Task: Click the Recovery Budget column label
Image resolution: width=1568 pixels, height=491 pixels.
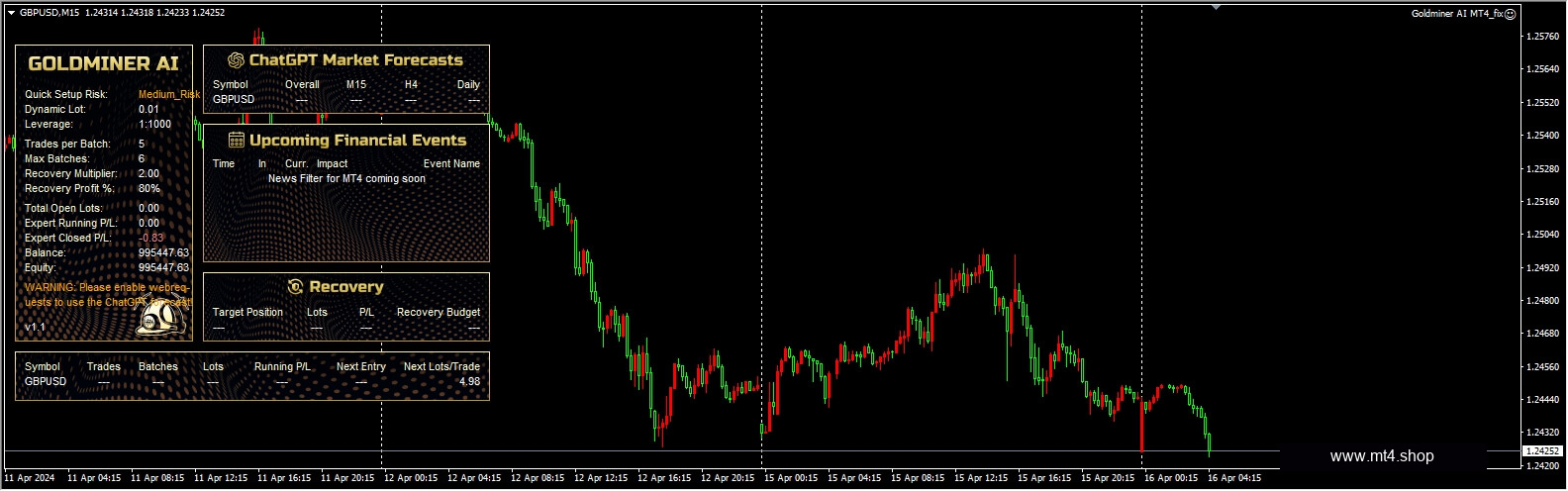Action: point(439,312)
